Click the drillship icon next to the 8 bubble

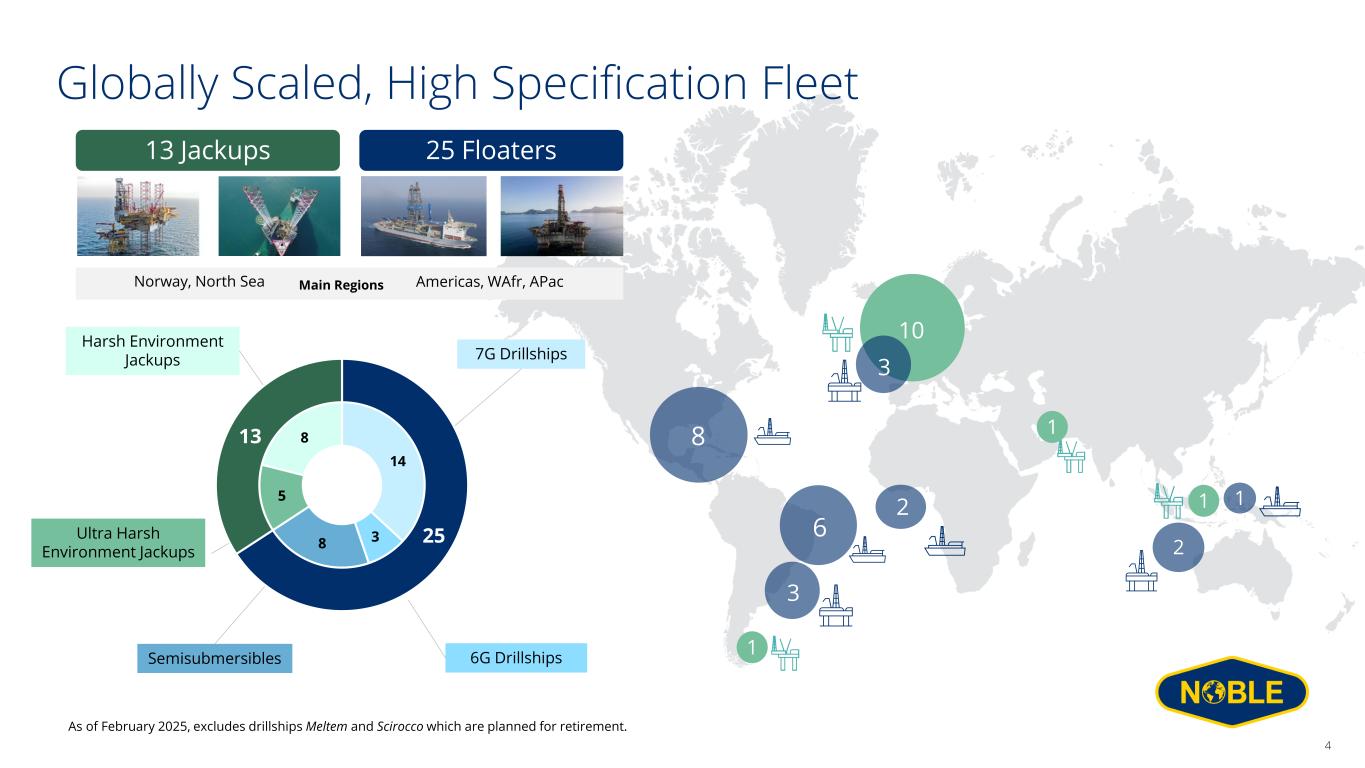click(x=773, y=432)
